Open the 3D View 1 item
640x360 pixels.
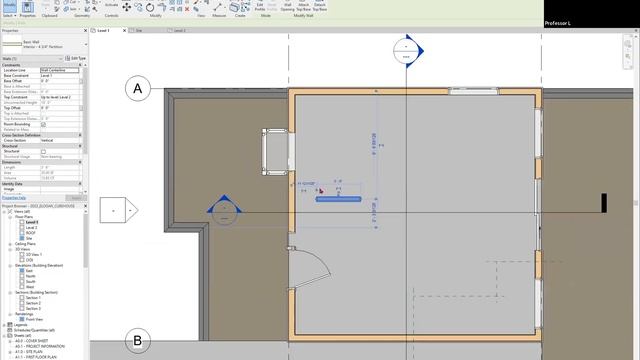tap(33, 255)
